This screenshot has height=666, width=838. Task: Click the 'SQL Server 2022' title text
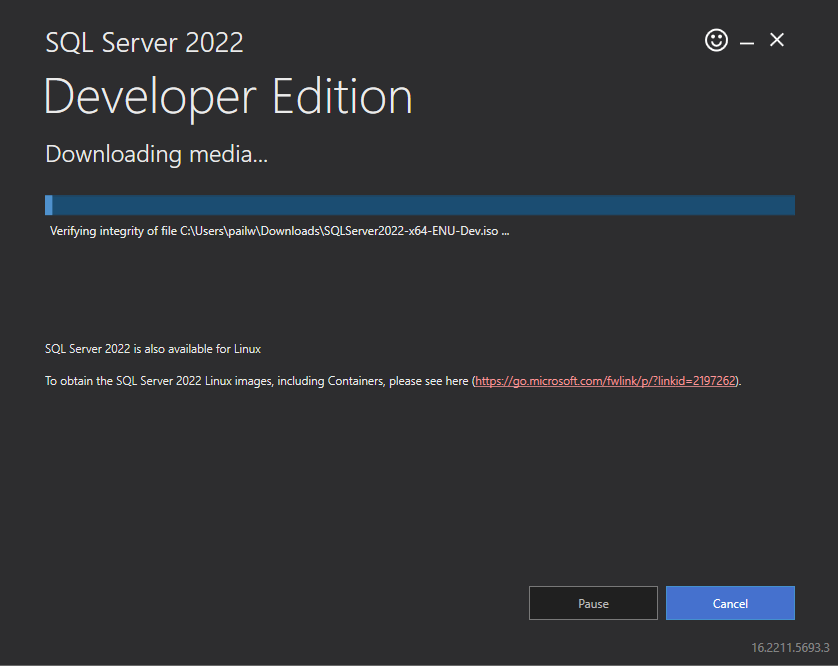pyautogui.click(x=144, y=43)
